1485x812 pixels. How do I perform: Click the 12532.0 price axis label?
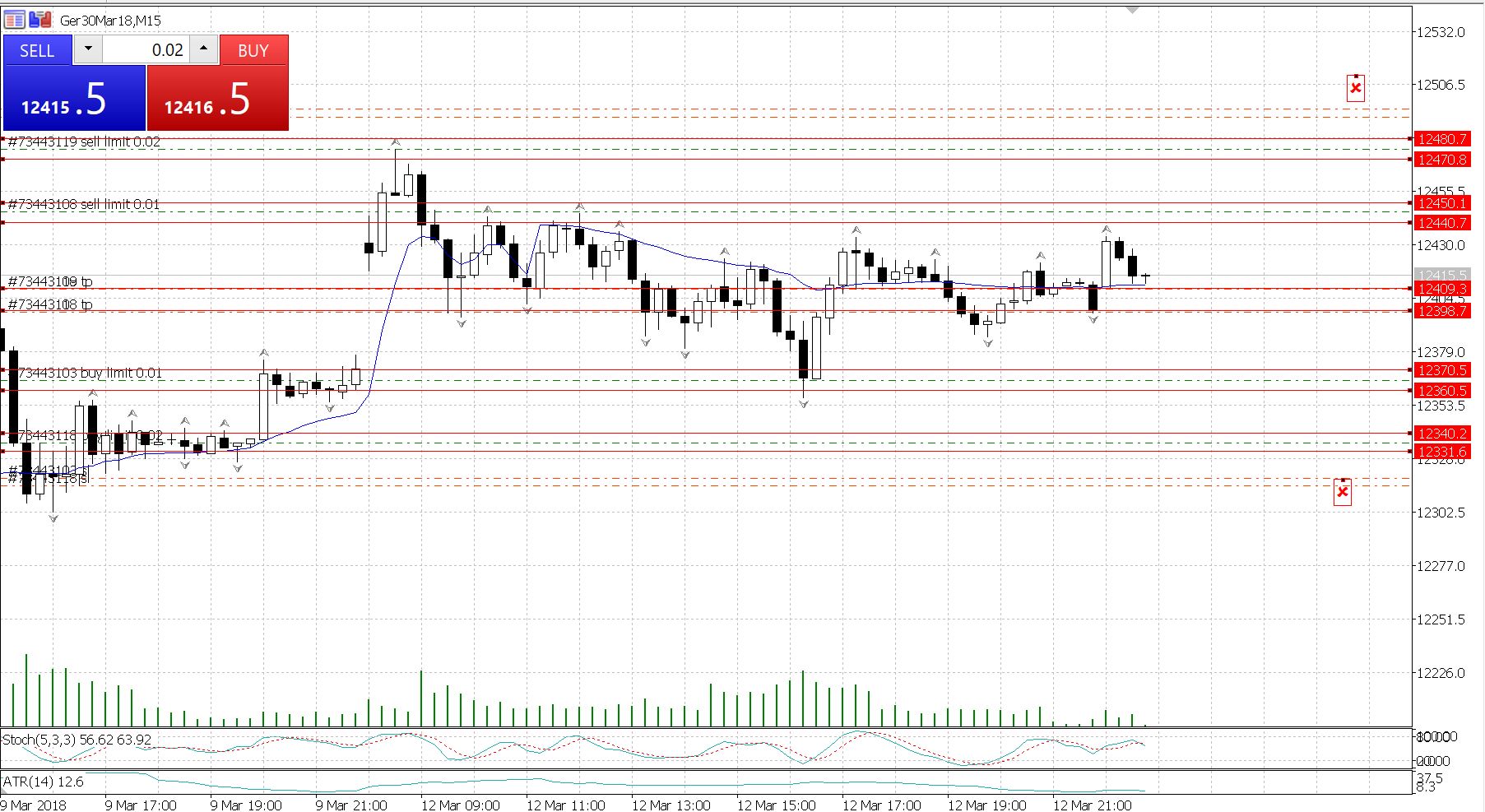(x=1441, y=32)
